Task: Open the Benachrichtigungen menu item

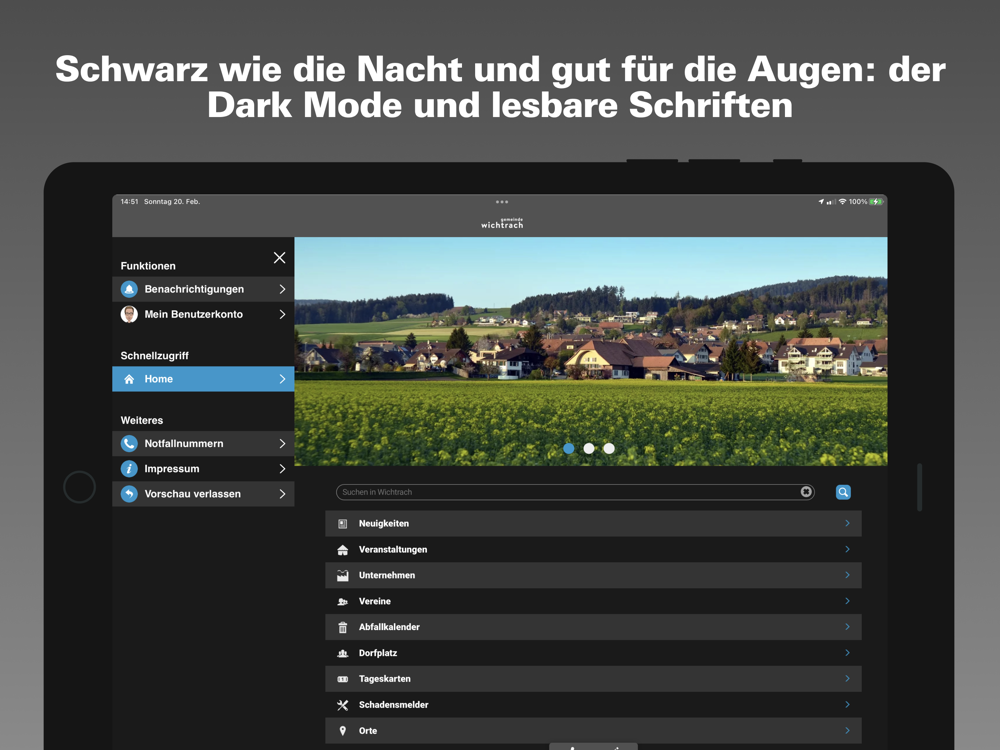Action: [203, 289]
